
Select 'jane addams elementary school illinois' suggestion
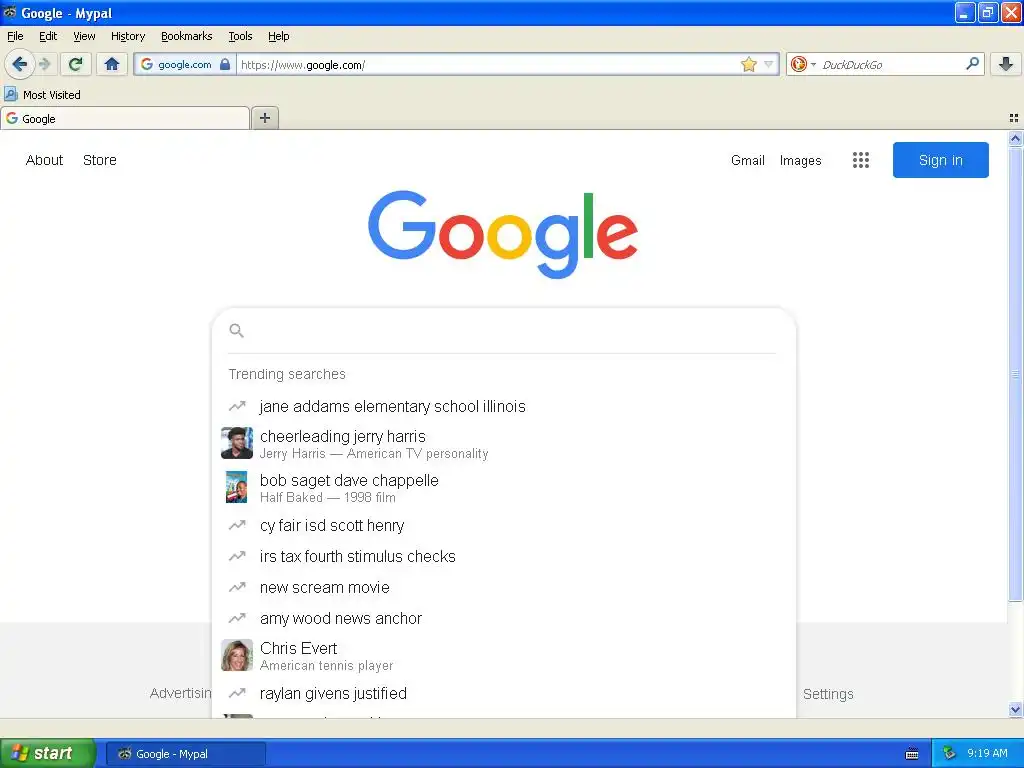pos(392,406)
